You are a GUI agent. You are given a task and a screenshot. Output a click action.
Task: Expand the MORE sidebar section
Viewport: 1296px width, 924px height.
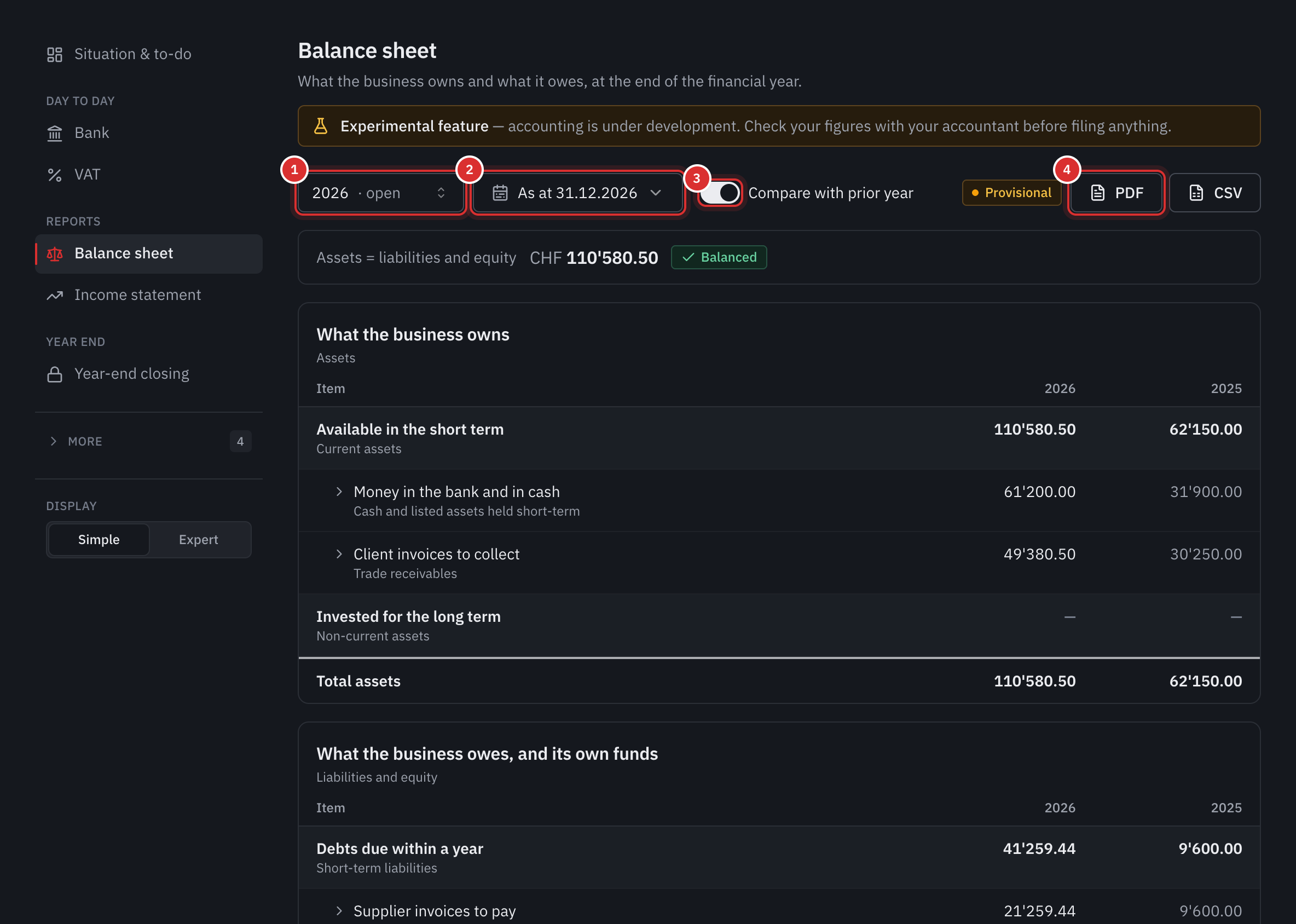(x=148, y=442)
